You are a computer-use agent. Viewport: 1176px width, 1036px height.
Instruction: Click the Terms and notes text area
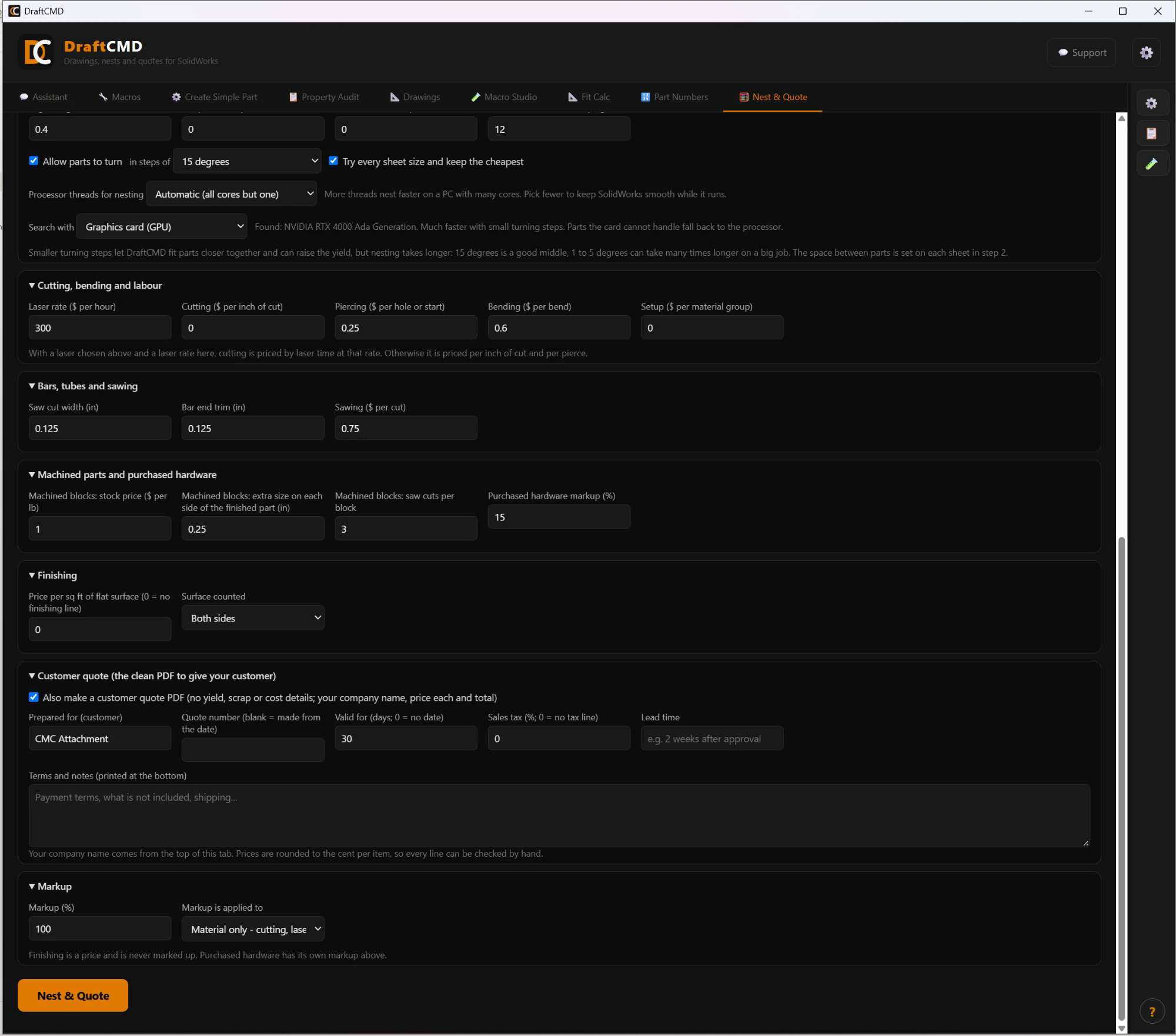click(x=559, y=816)
